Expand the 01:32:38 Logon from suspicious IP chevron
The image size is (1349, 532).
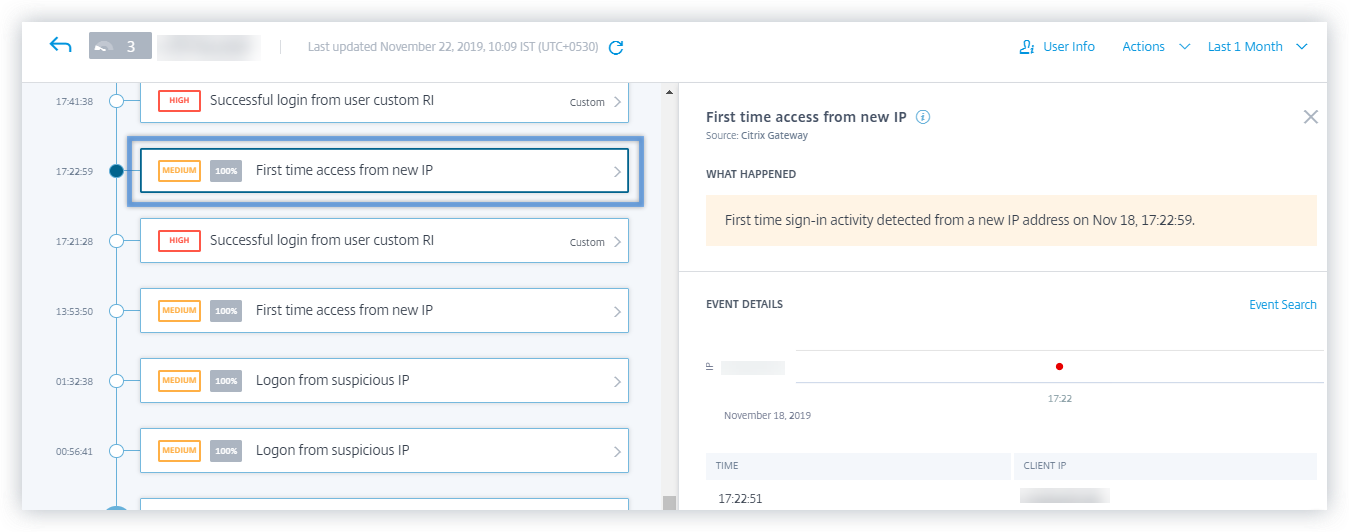(617, 382)
